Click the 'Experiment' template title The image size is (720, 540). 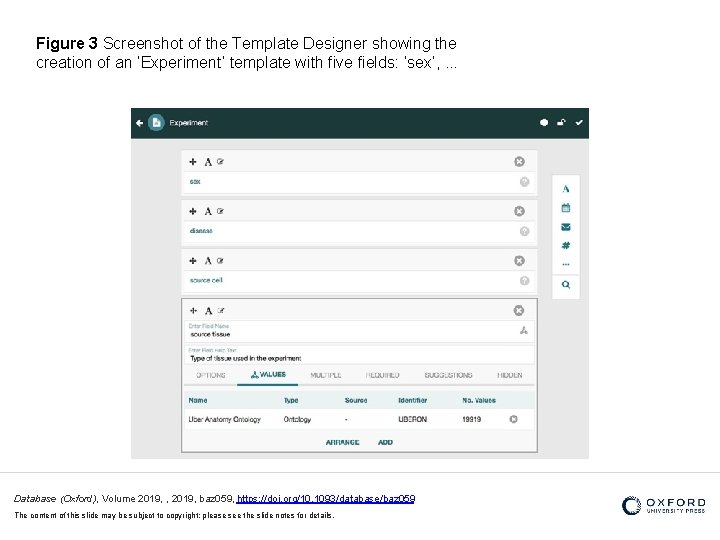[x=188, y=123]
